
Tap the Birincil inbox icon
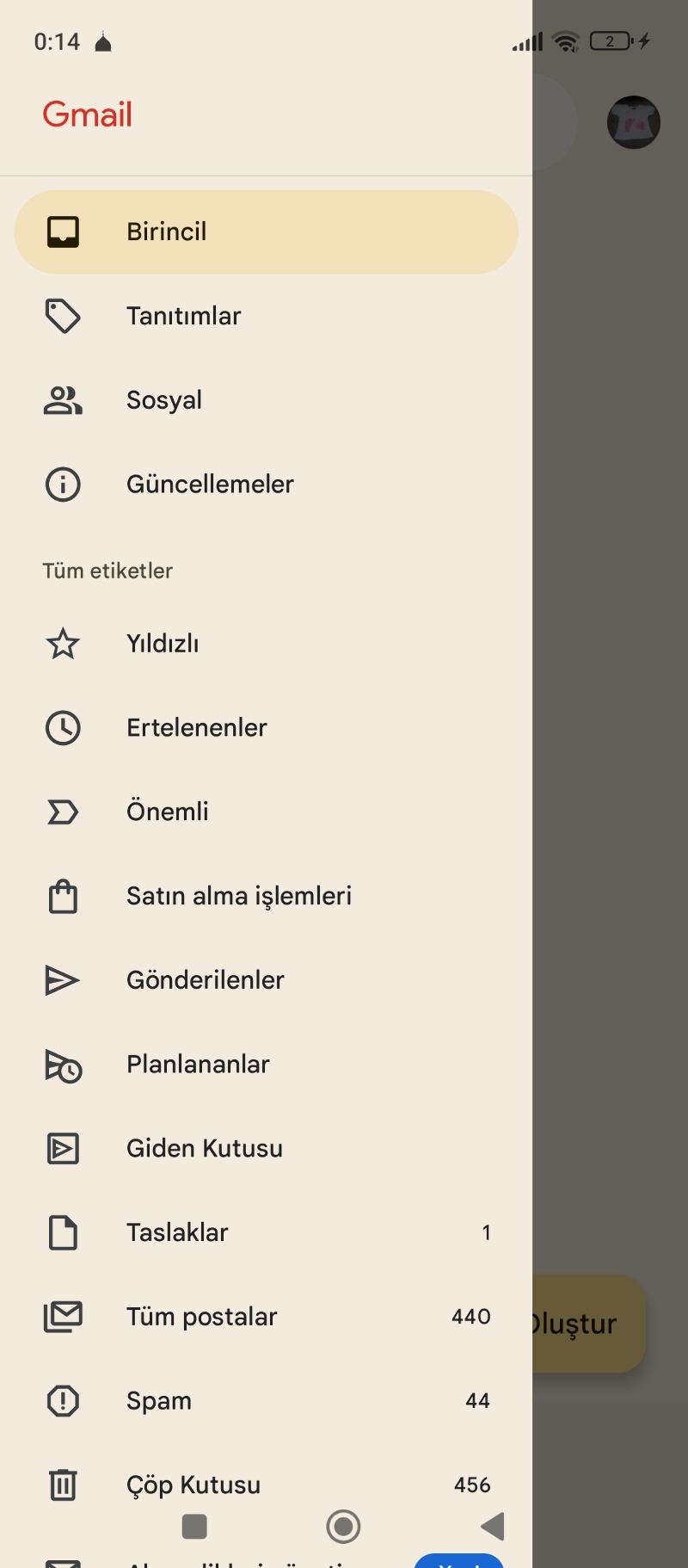63,231
